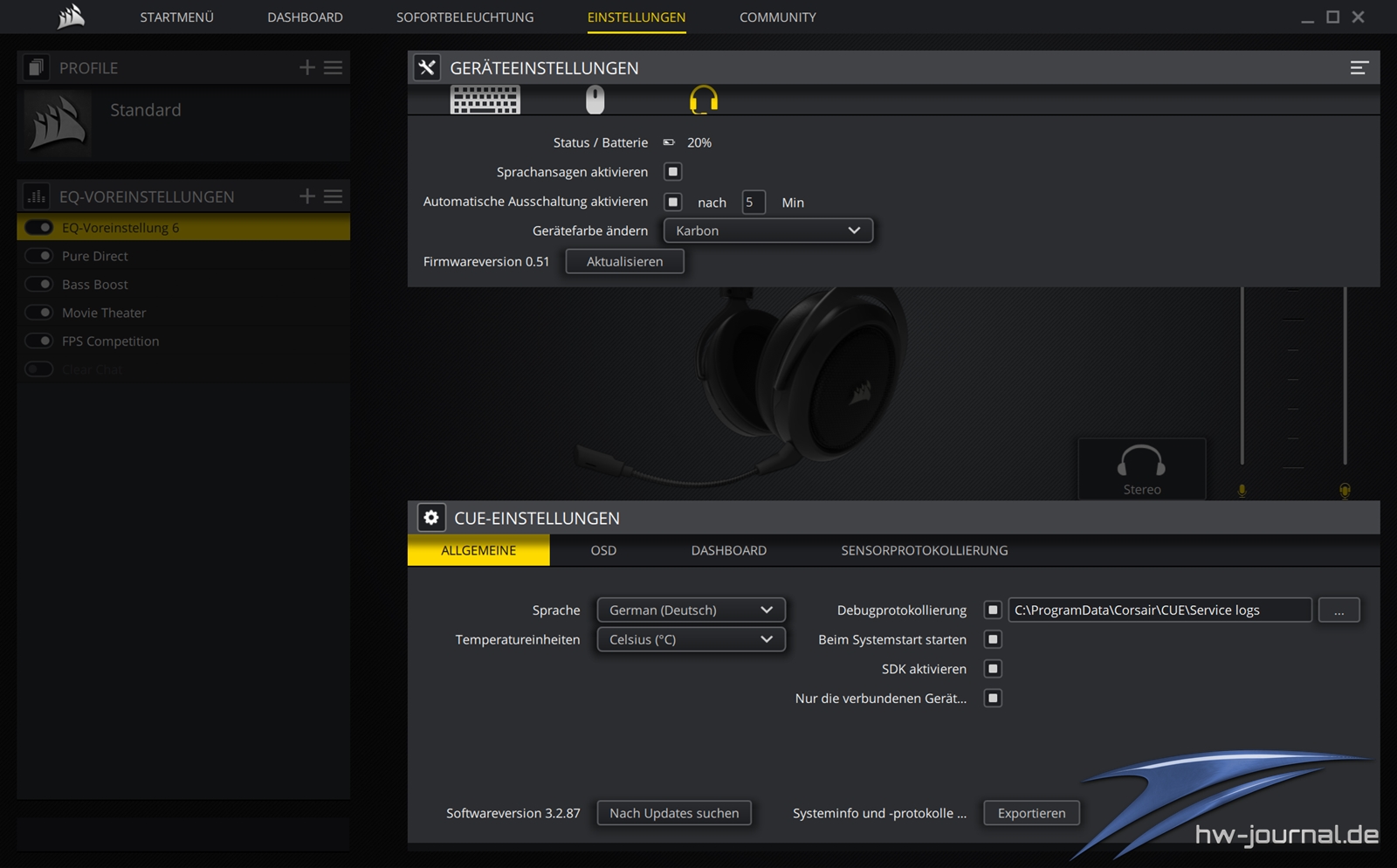Toggle Beim Systemstart starten checkbox
This screenshot has width=1397, height=868.
click(993, 639)
